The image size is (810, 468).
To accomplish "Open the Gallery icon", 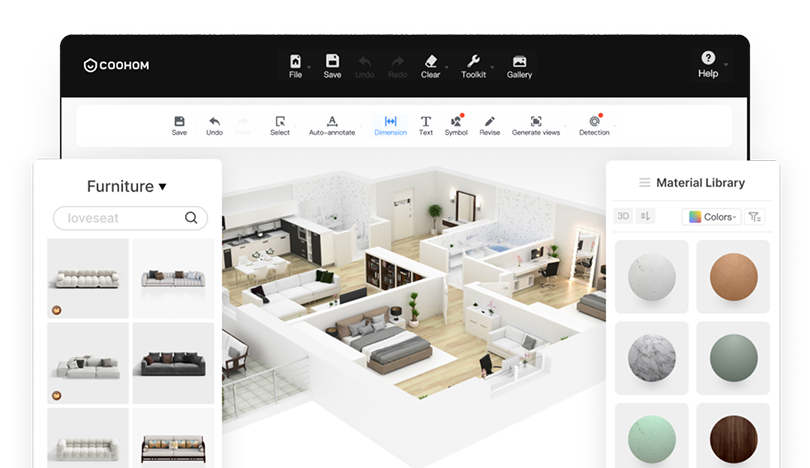I will (x=519, y=61).
